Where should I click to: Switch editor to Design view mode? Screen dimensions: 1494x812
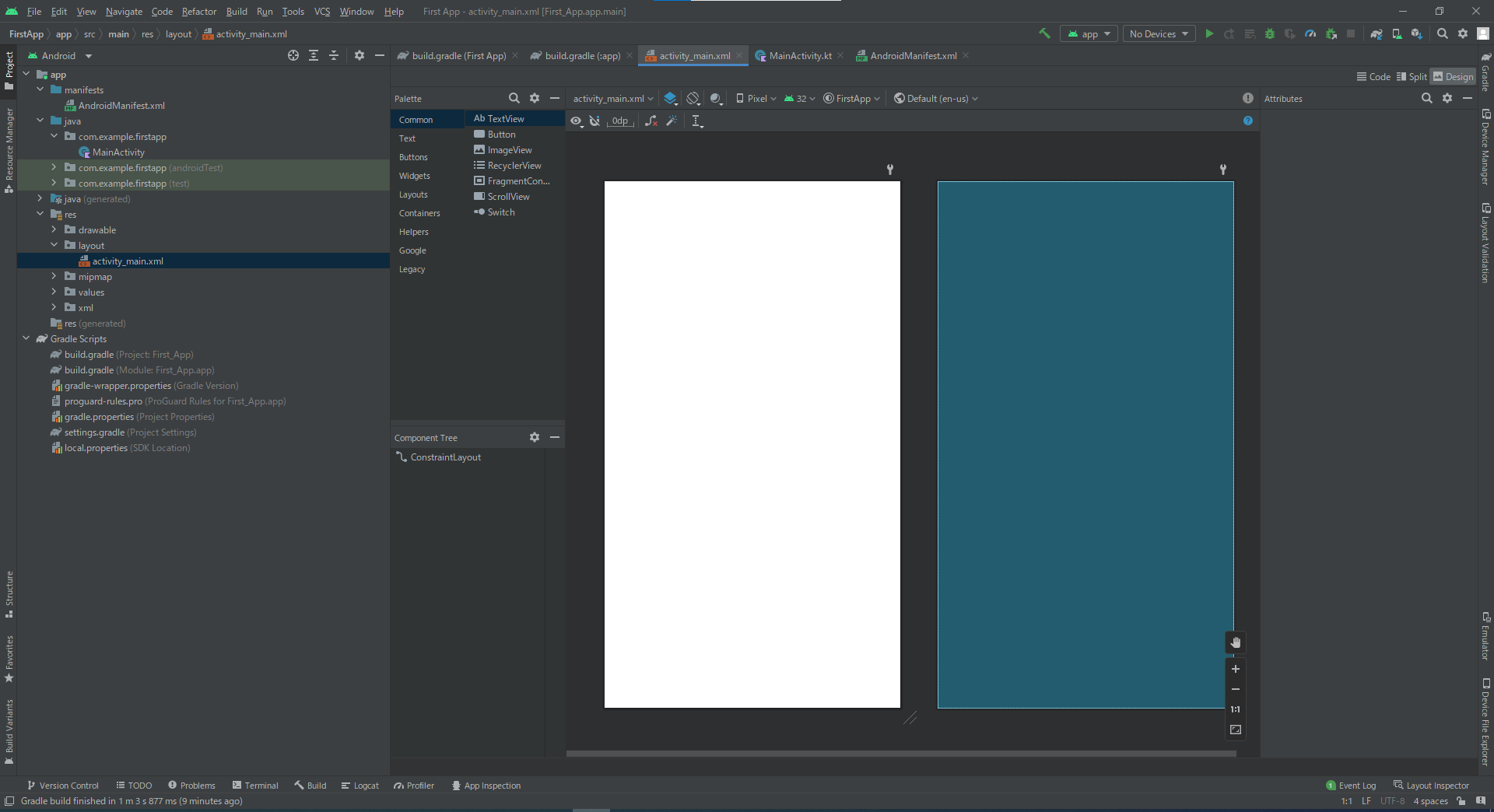point(1454,76)
